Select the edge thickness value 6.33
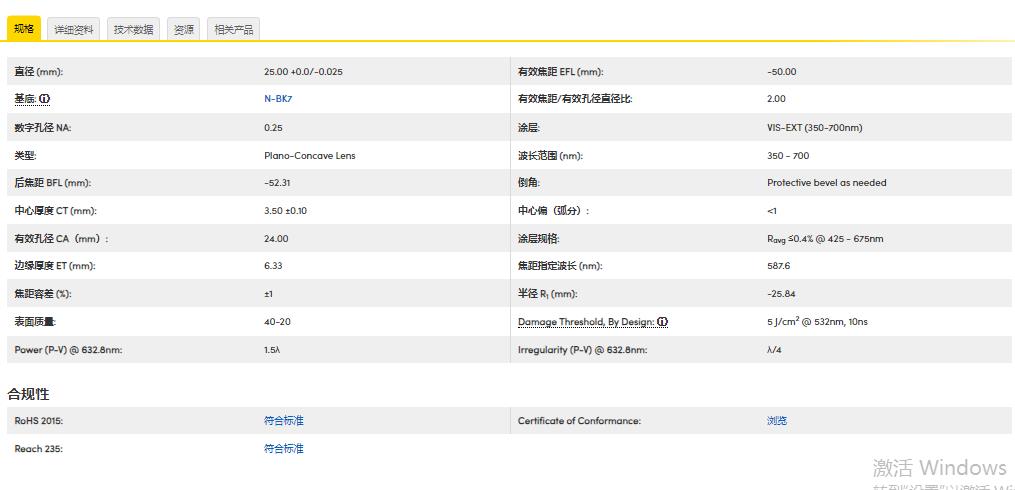 tap(273, 266)
